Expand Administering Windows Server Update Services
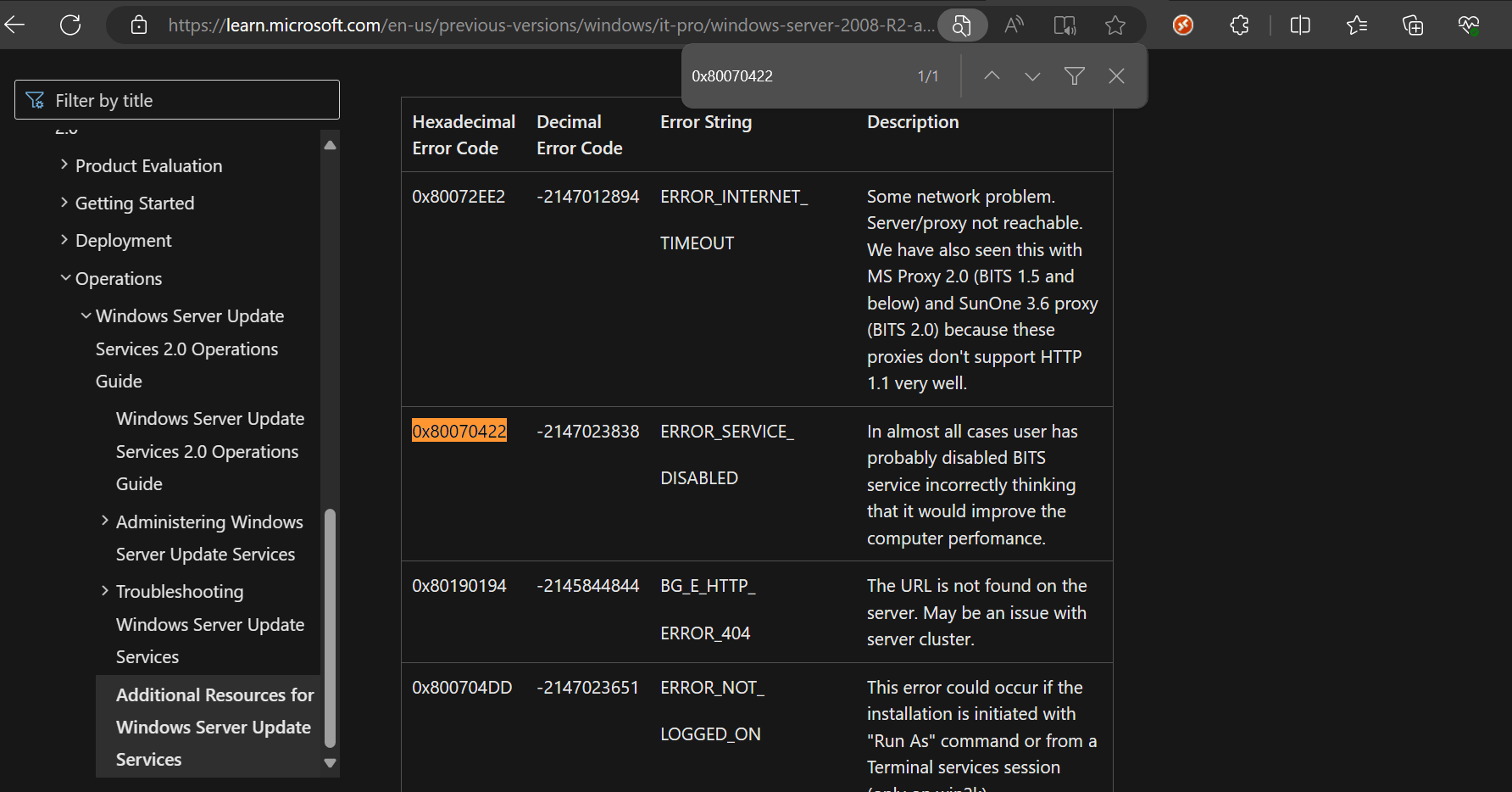Screen dimensions: 1512x792 pos(105,521)
